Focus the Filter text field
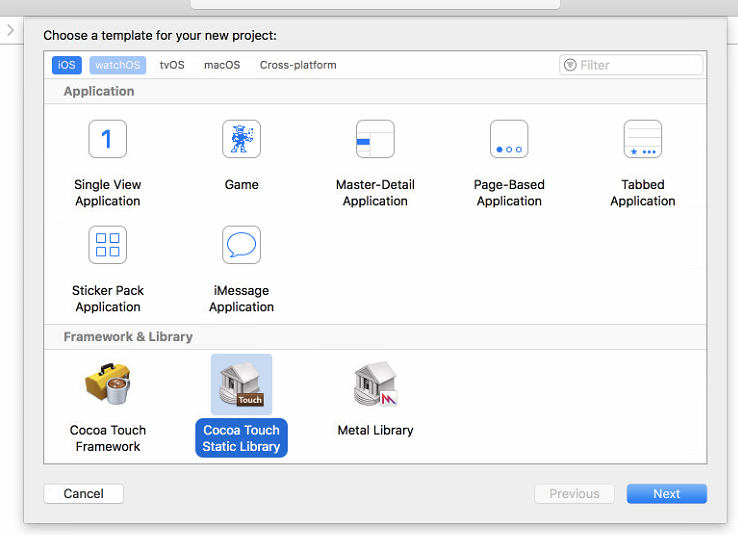 [x=631, y=65]
